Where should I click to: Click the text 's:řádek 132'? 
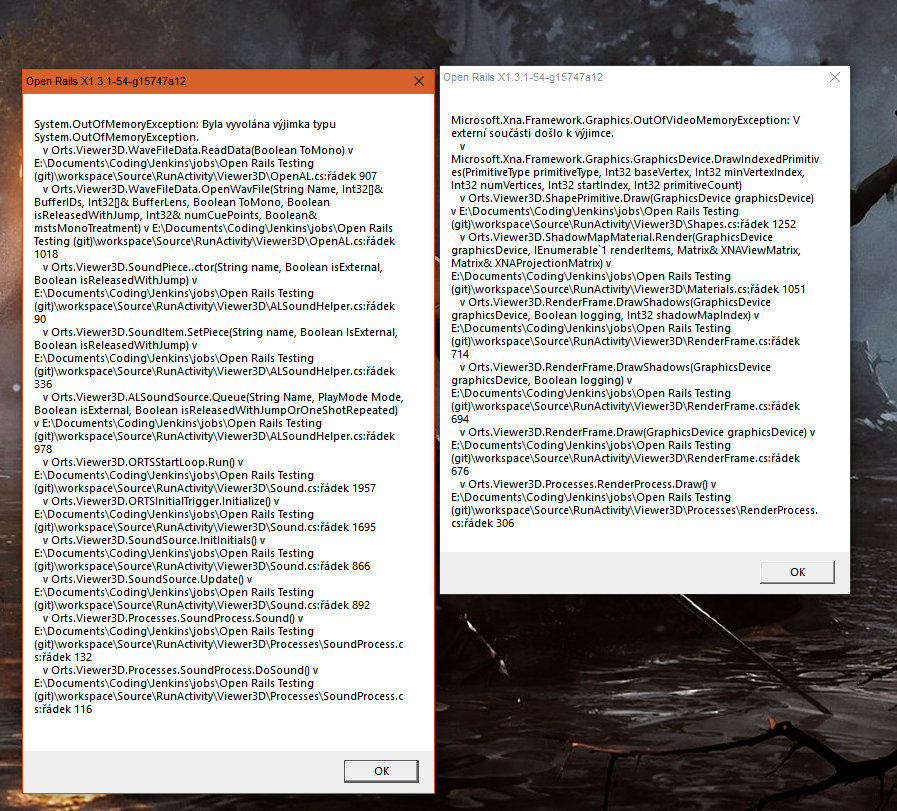[63, 657]
